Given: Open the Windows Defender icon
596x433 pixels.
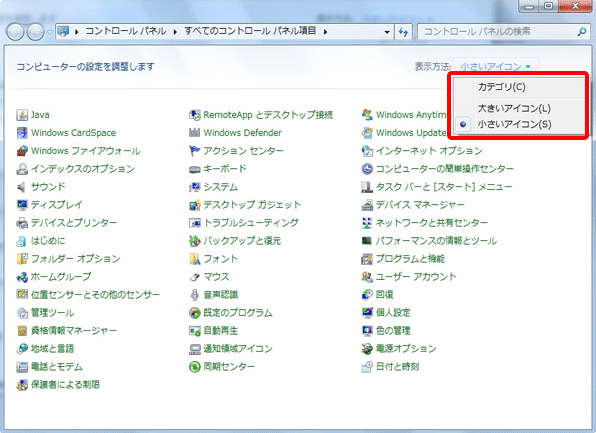Looking at the screenshot, I should coord(195,133).
